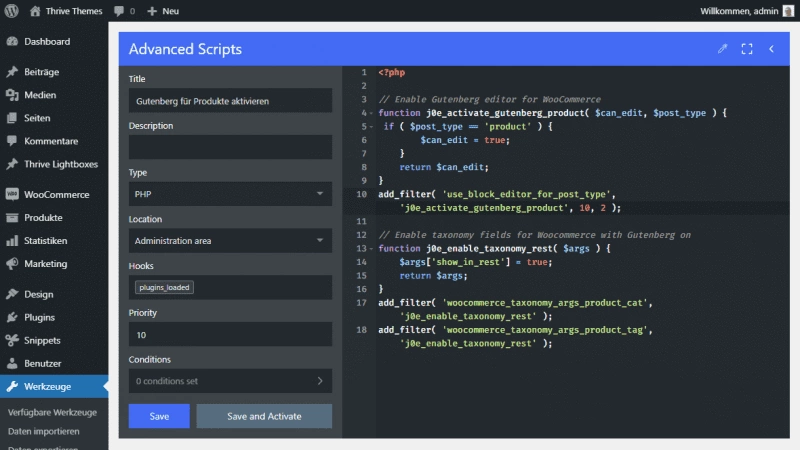800x450 pixels.
Task: Toggle fullscreen mode icon in header
Action: (x=747, y=49)
